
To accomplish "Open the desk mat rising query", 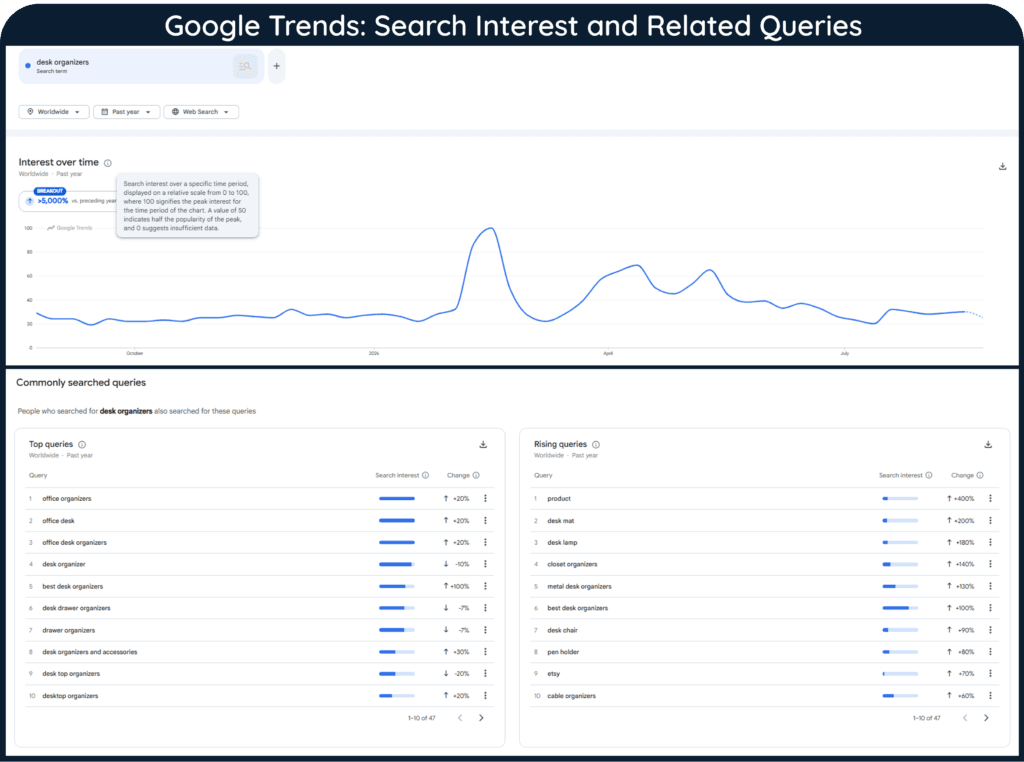I will (x=560, y=520).
